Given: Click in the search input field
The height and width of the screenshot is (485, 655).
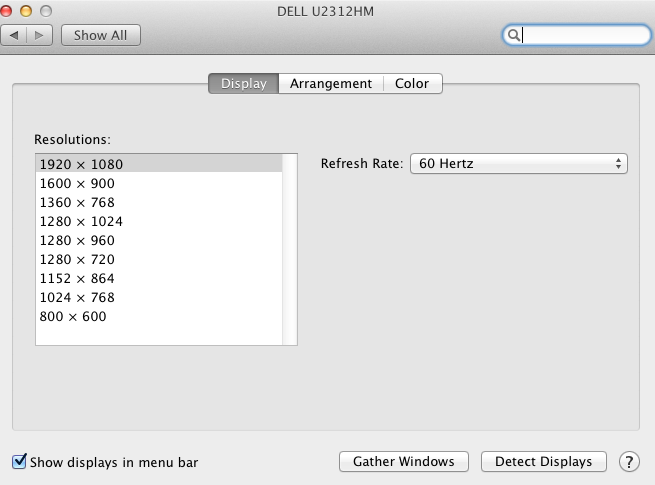Looking at the screenshot, I should [585, 35].
